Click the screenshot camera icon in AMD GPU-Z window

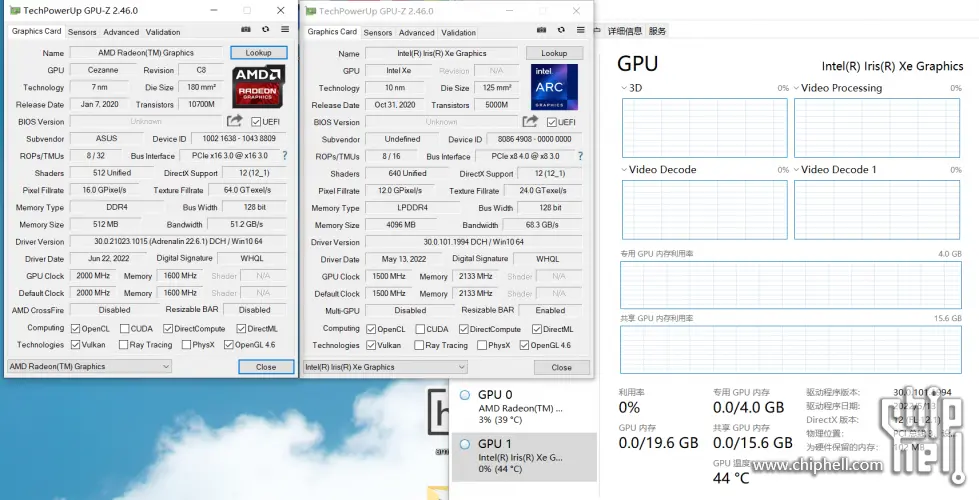pyautogui.click(x=245, y=30)
